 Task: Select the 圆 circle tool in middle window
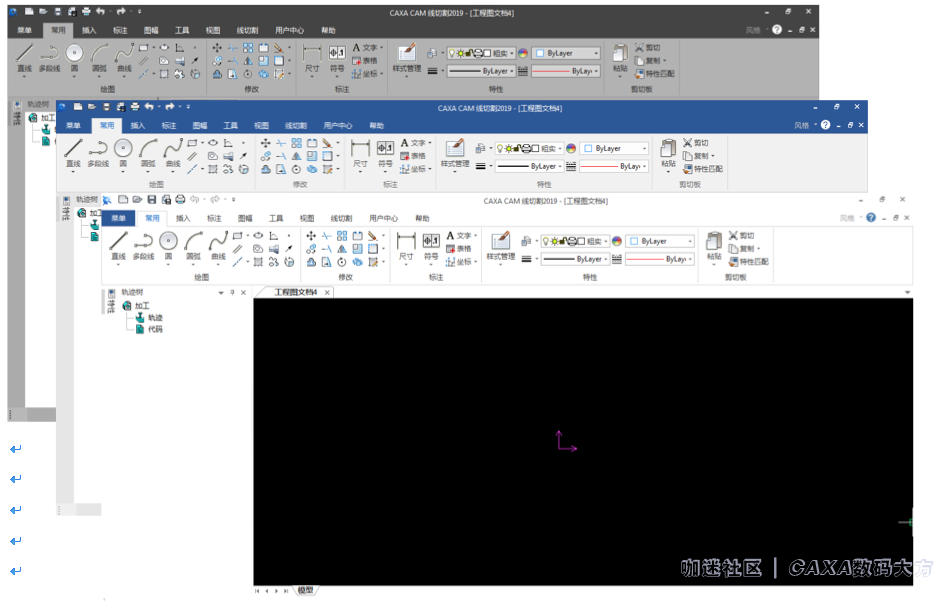[x=123, y=153]
